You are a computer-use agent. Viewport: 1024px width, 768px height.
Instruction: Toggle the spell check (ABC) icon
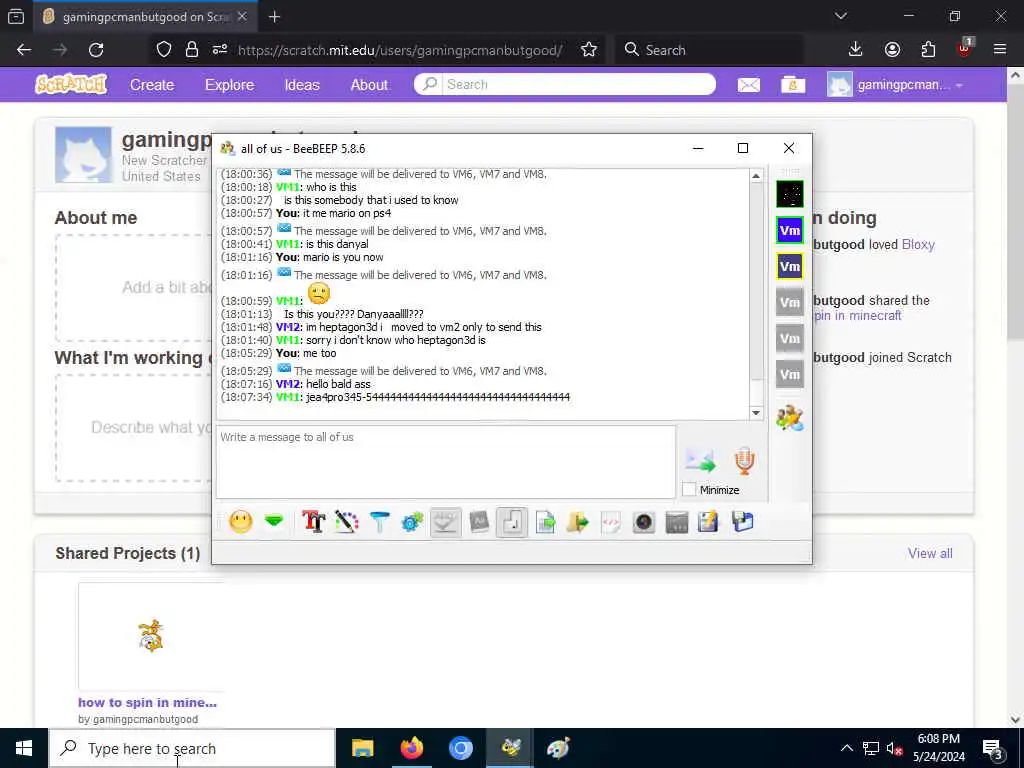[445, 522]
